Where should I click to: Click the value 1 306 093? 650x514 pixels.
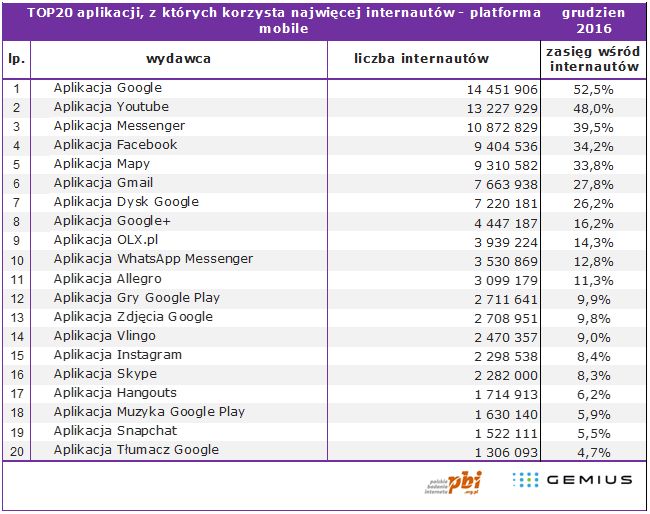506,453
